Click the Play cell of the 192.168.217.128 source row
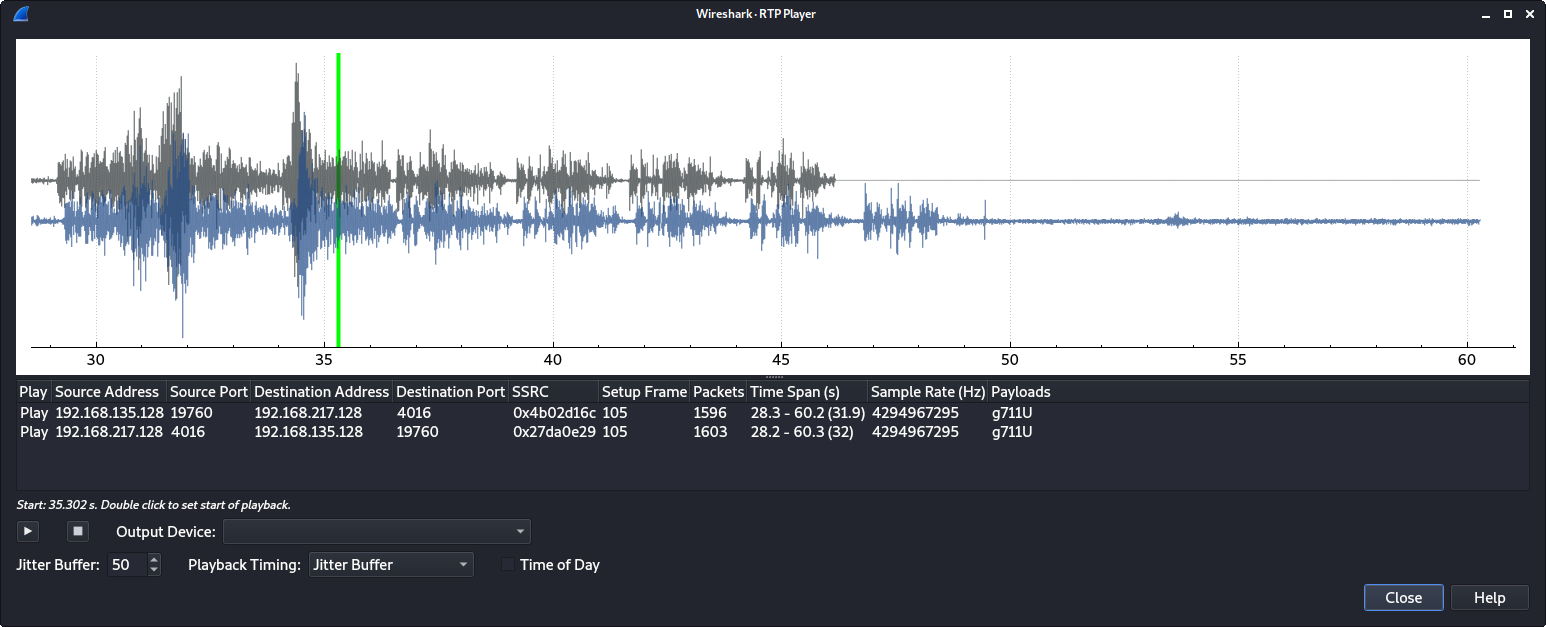The height and width of the screenshot is (627, 1546). pyautogui.click(x=34, y=432)
